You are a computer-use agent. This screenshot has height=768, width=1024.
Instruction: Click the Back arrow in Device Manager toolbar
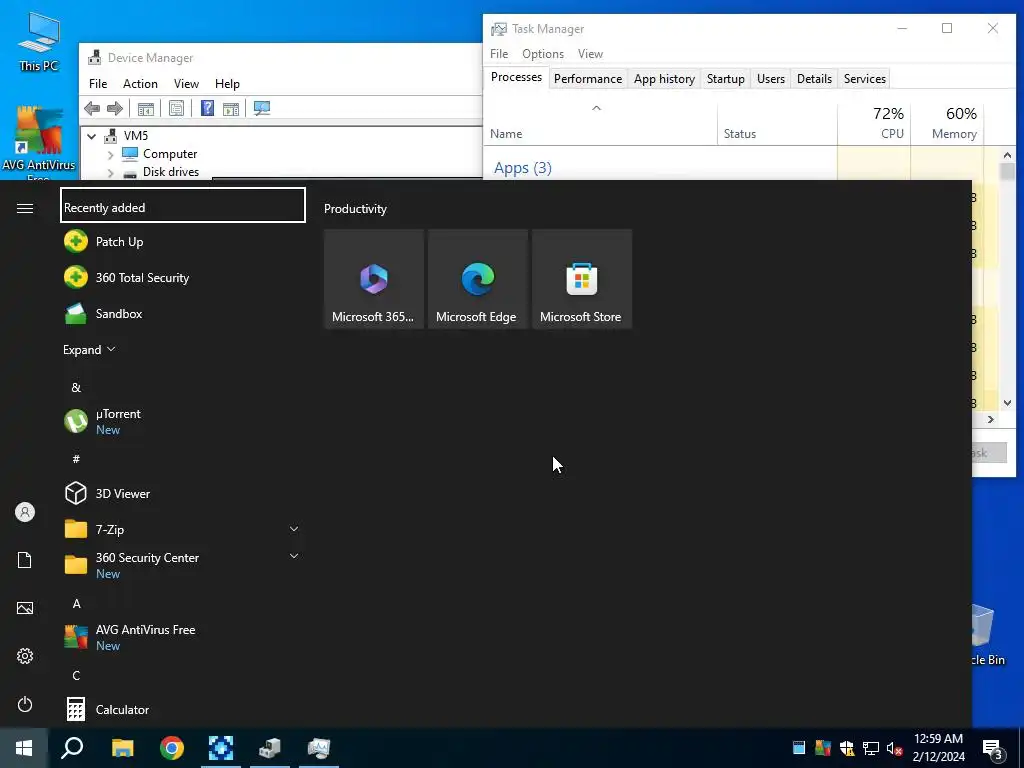tap(92, 108)
